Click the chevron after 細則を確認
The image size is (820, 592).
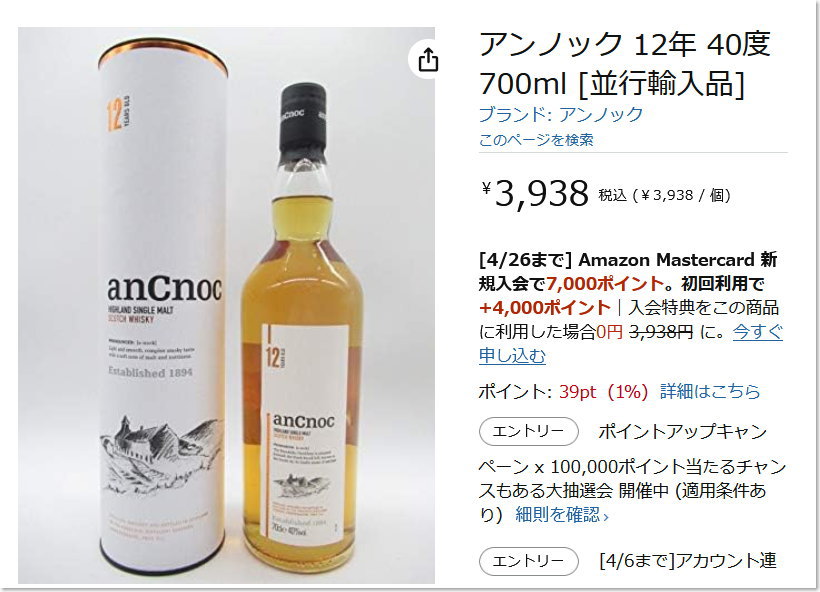pyautogui.click(x=606, y=517)
